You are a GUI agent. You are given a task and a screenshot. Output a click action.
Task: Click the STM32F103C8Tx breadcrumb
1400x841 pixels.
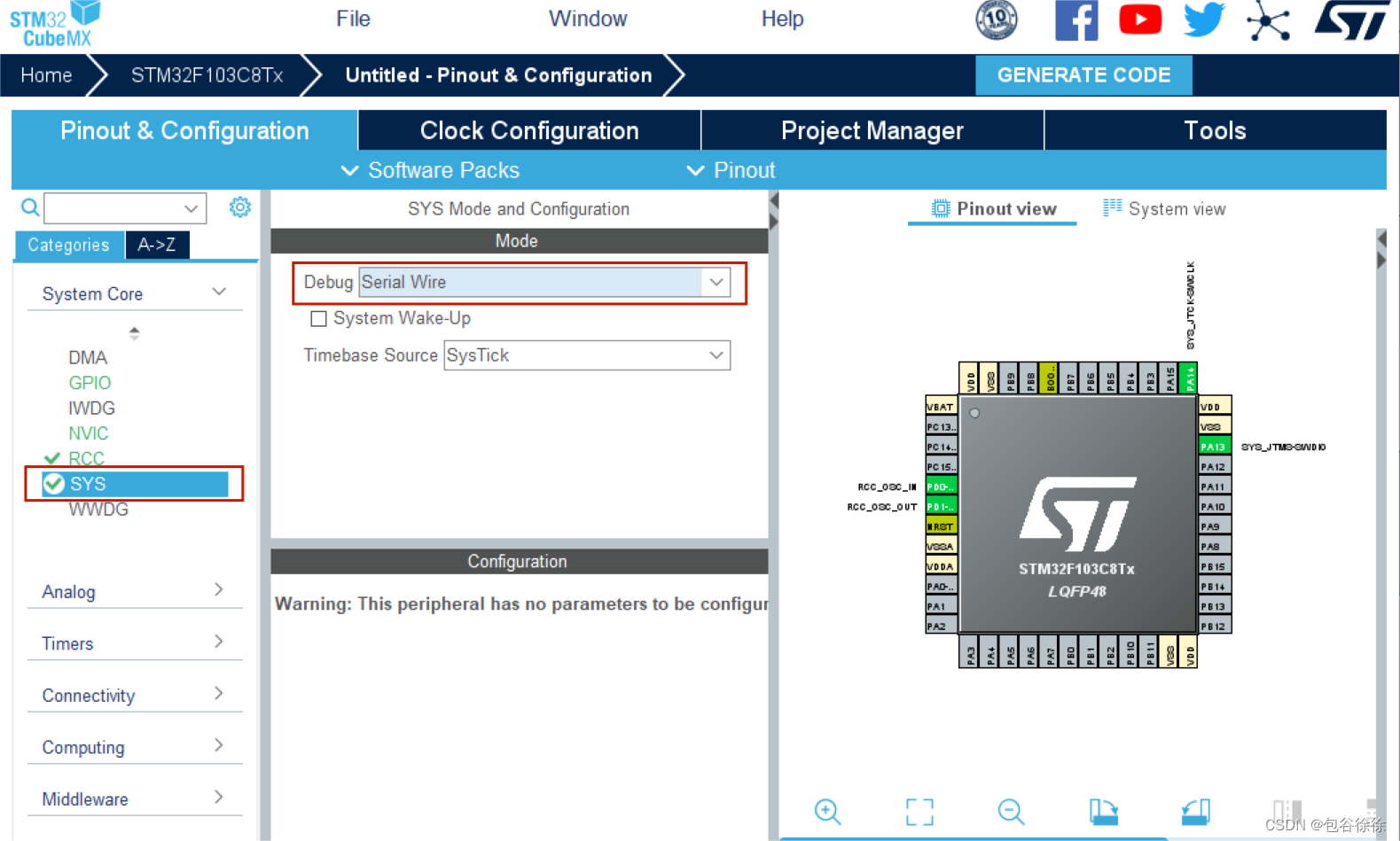tap(207, 75)
